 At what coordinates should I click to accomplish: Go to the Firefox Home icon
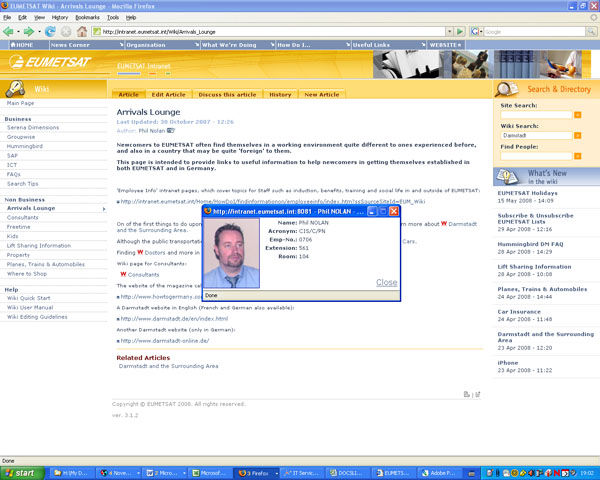tap(82, 31)
